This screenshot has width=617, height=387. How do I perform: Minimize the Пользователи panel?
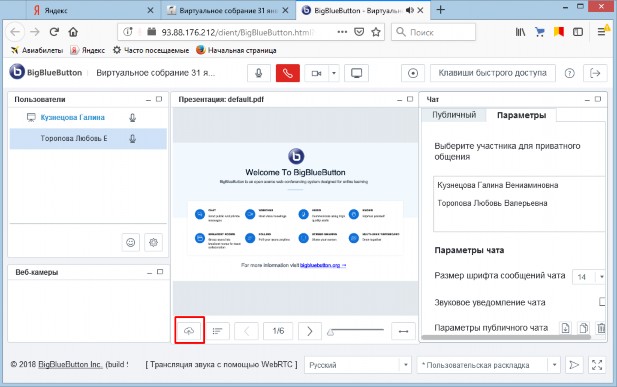click(x=148, y=100)
